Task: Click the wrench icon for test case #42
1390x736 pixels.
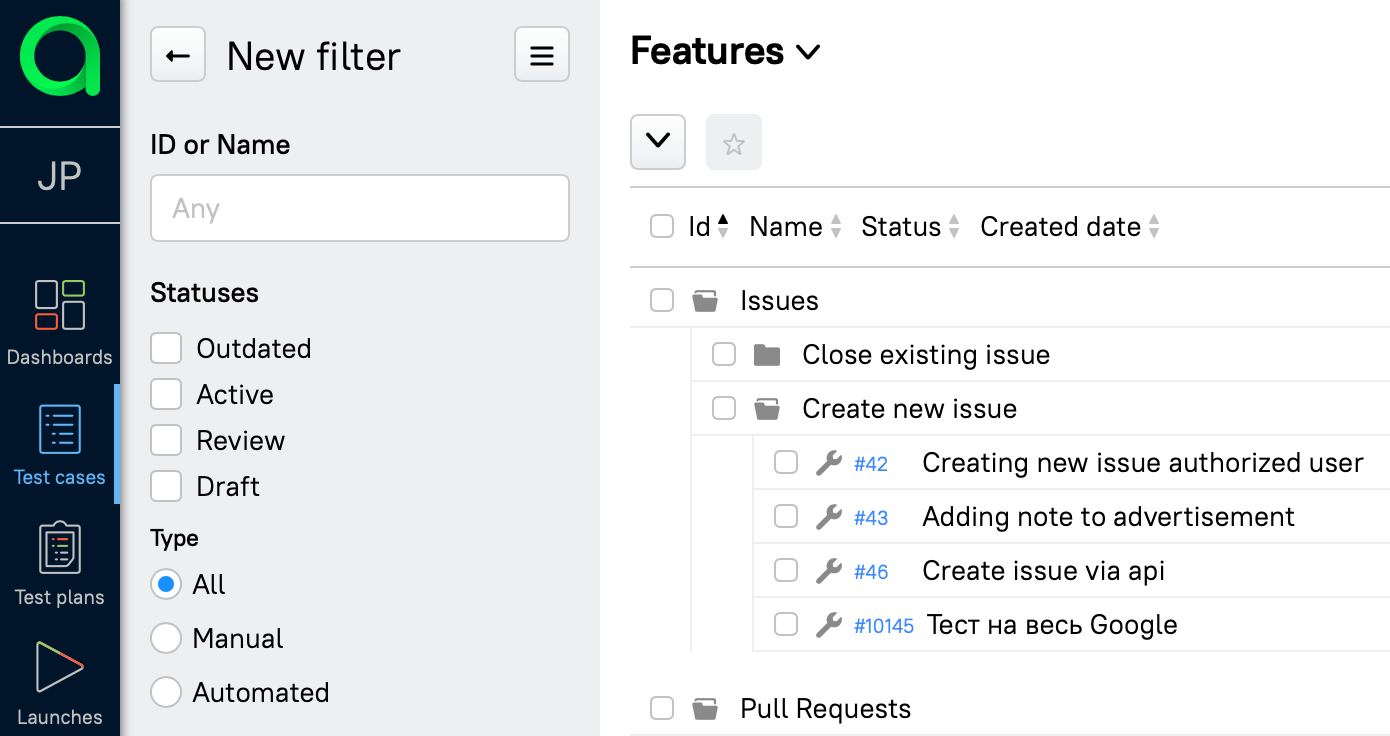Action: point(828,463)
